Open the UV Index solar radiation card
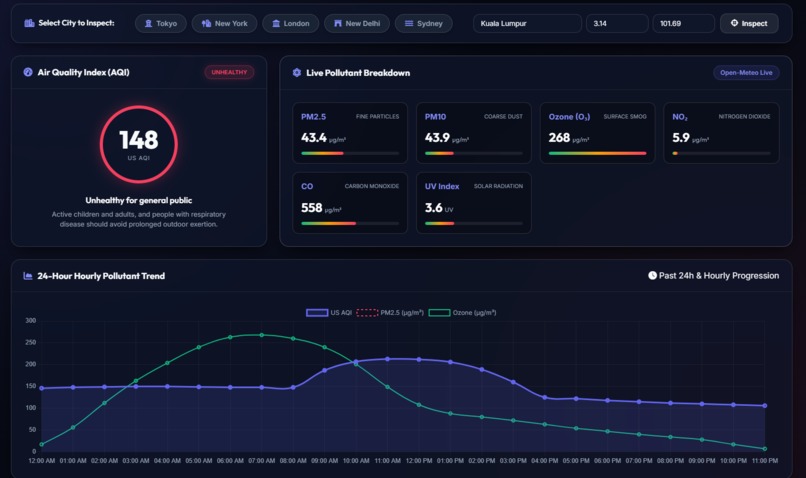Viewport: 806px width, 478px height. tap(474, 203)
